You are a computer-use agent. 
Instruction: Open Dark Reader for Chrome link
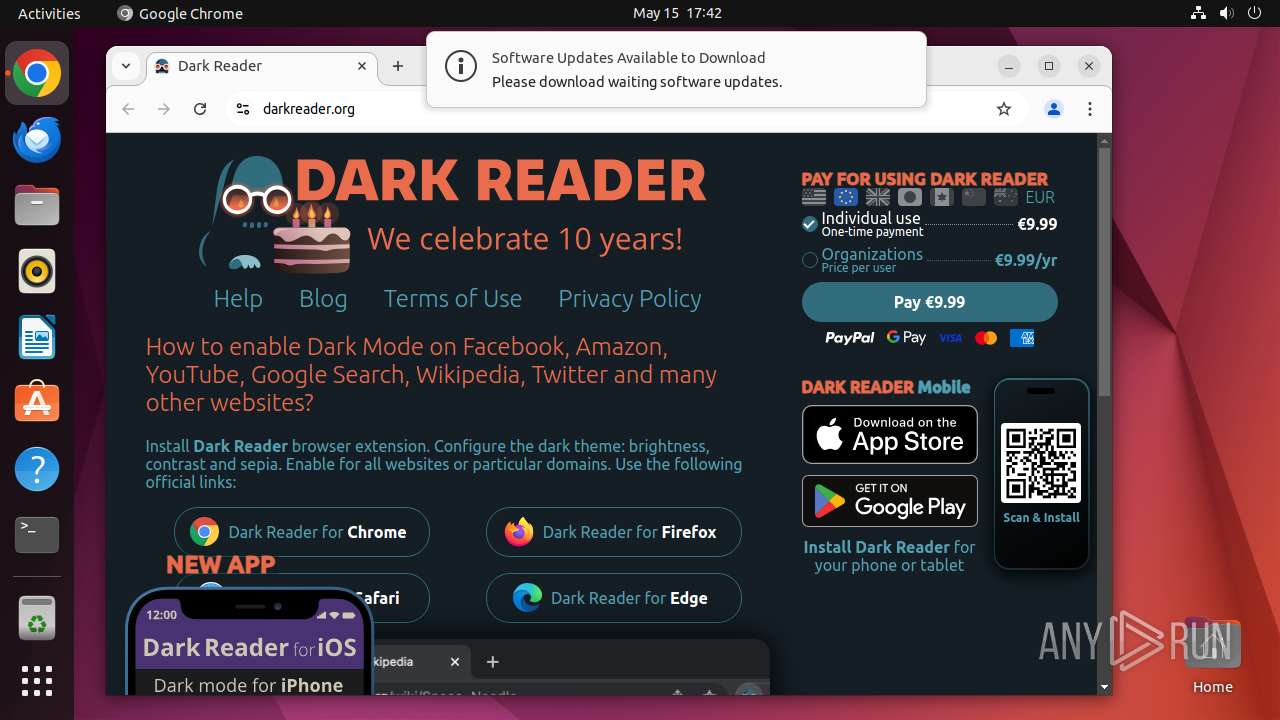click(x=302, y=532)
